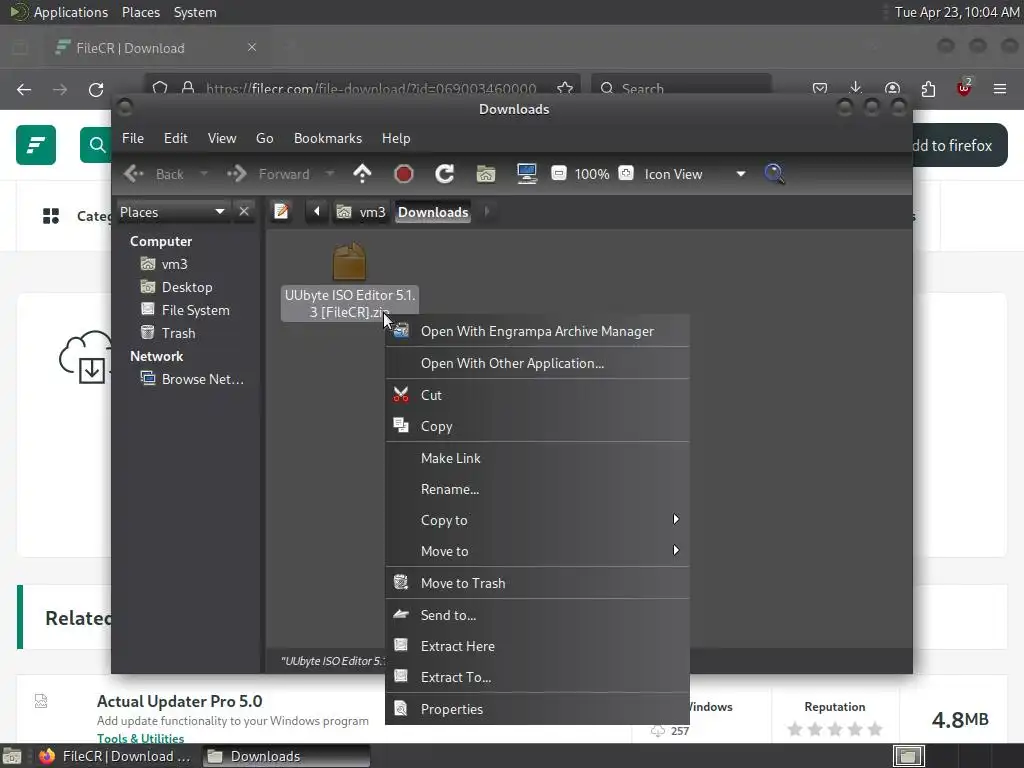Reload the Firefox page
The width and height of the screenshot is (1024, 768).
tap(96, 89)
